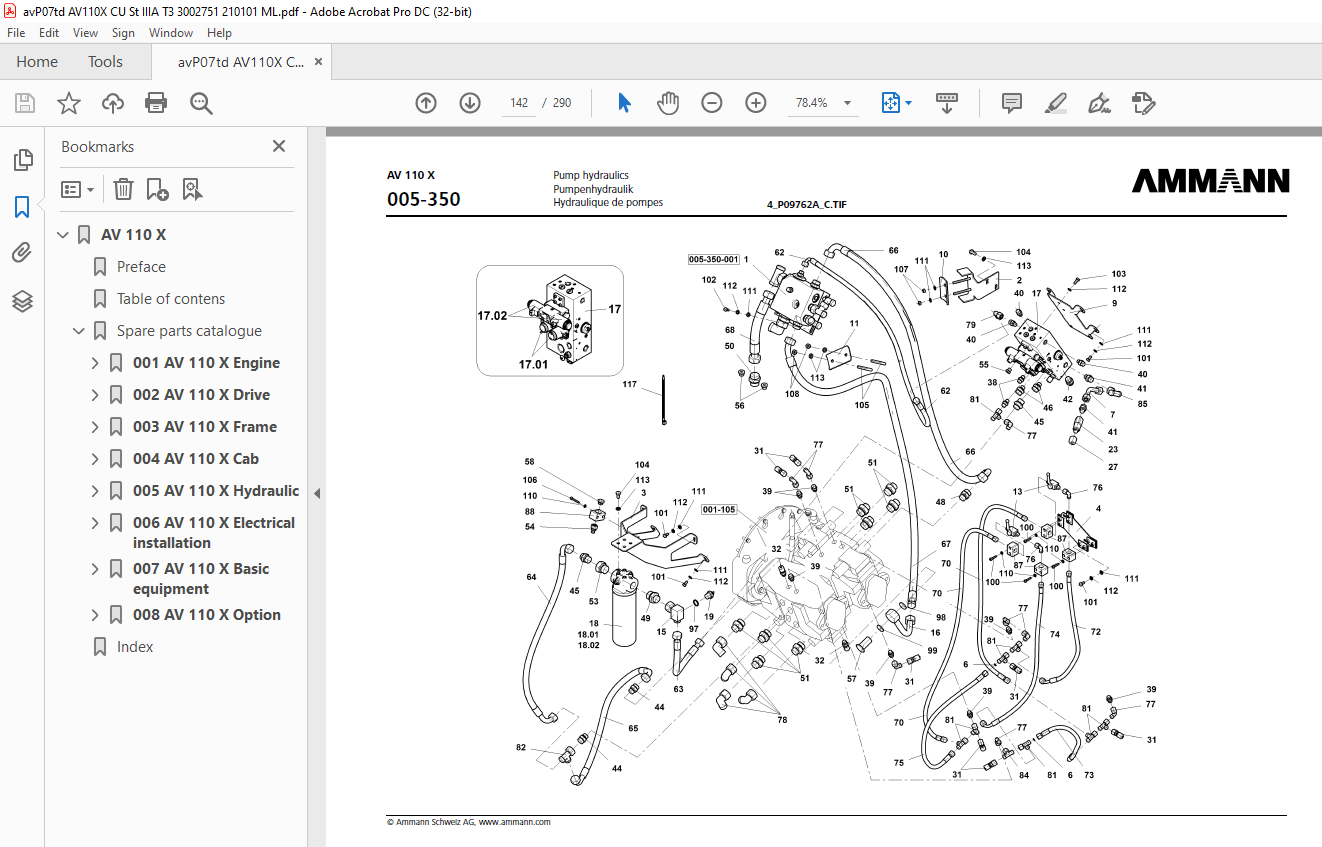Select the highlight text pen tool
The height and width of the screenshot is (847, 1322).
(x=1055, y=103)
